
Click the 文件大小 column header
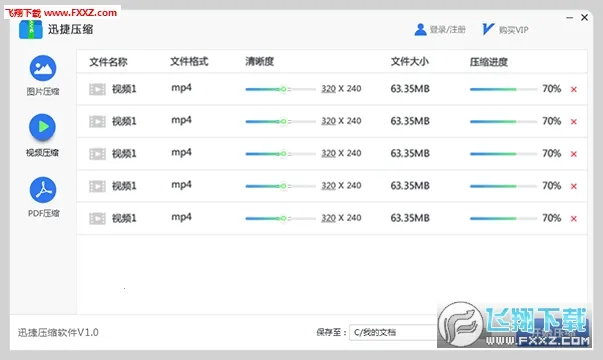[410, 62]
